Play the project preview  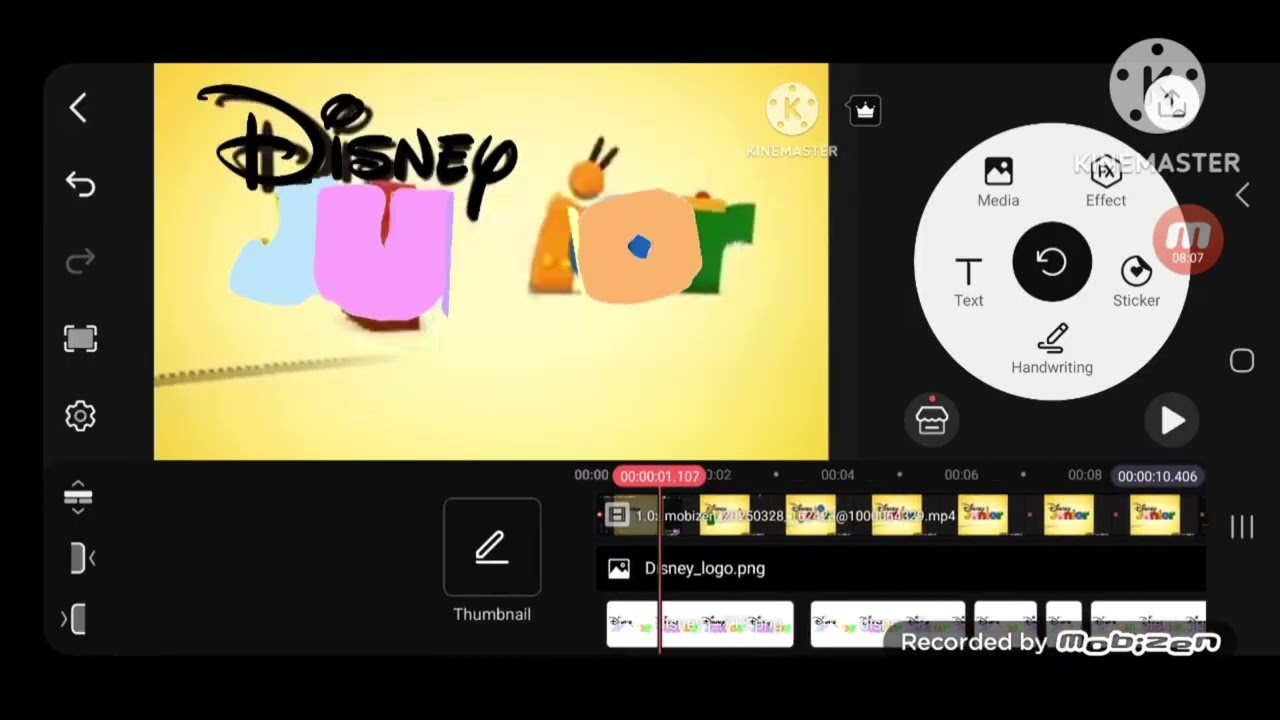[x=1173, y=421]
